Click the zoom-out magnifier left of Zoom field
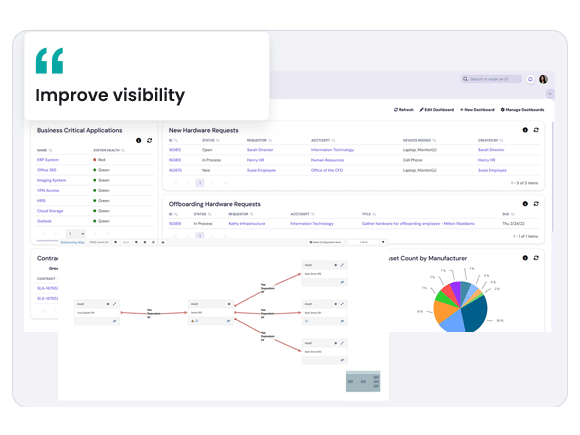580x435 pixels. (116, 242)
